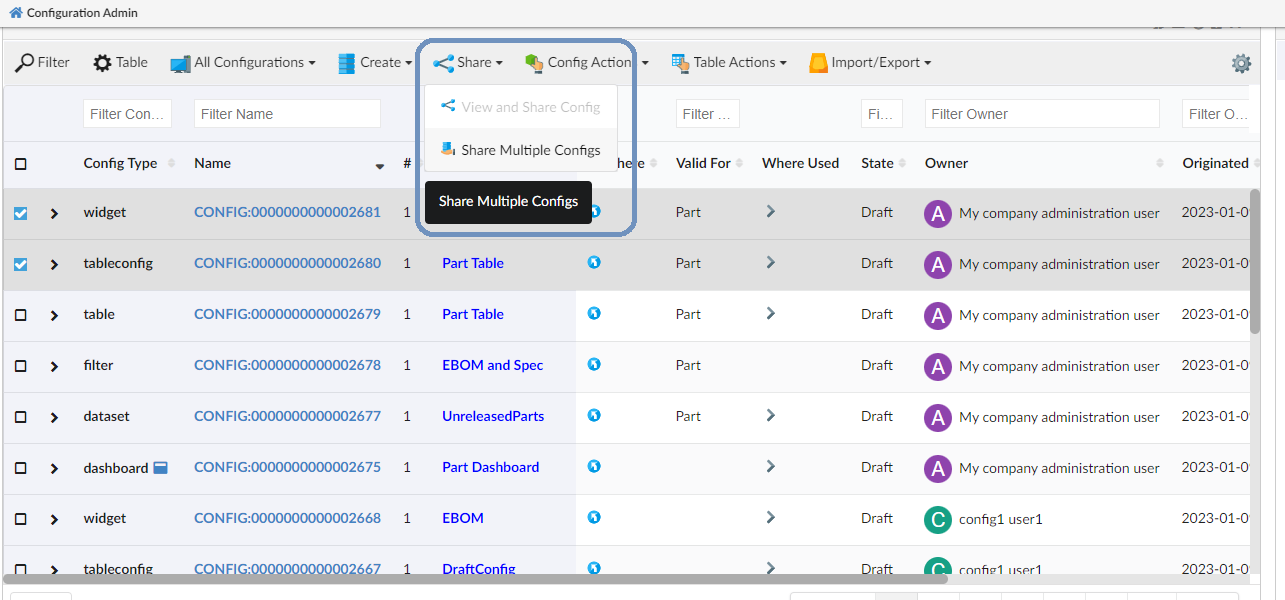
Task: Click the settings cog at top right
Action: click(x=1241, y=63)
